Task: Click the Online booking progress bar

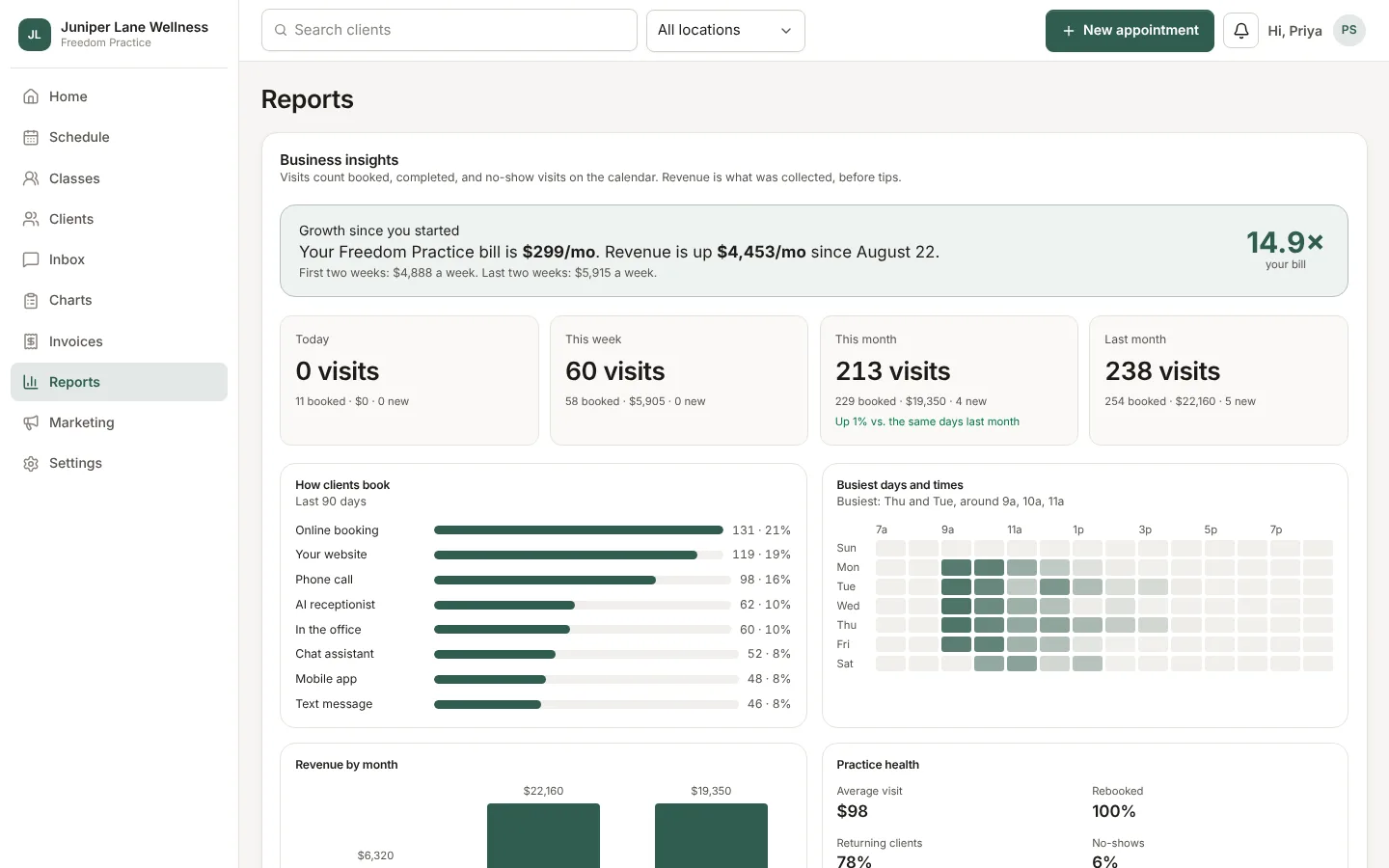Action: point(579,529)
